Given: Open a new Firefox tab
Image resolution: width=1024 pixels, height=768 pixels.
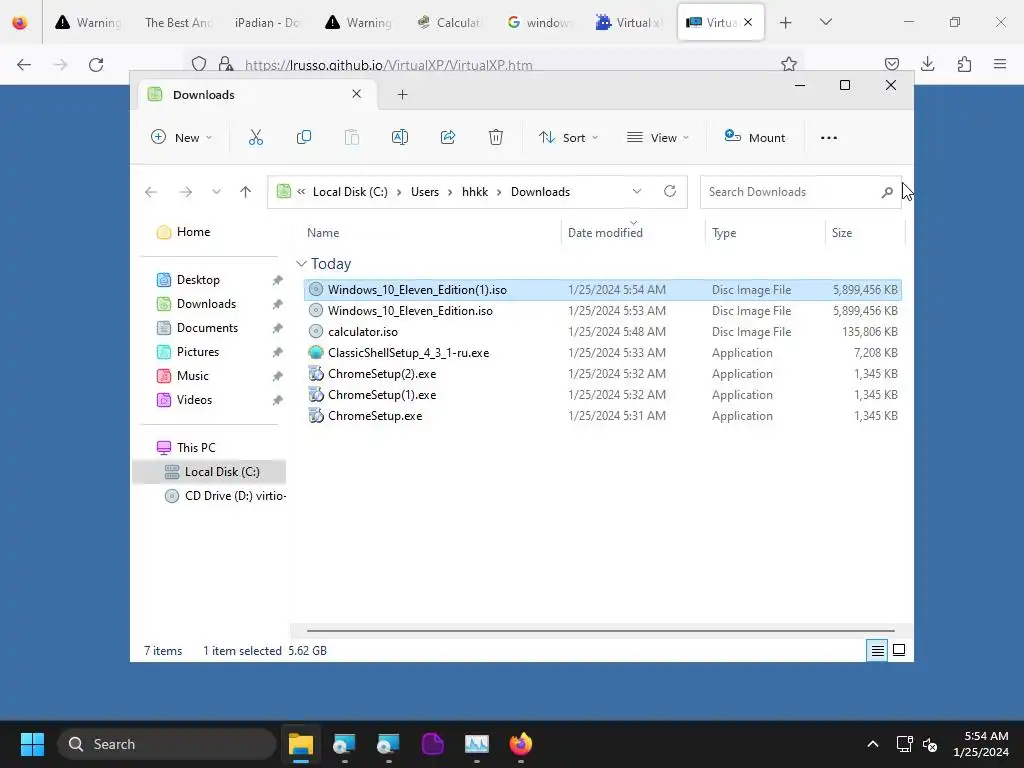Looking at the screenshot, I should 786,22.
